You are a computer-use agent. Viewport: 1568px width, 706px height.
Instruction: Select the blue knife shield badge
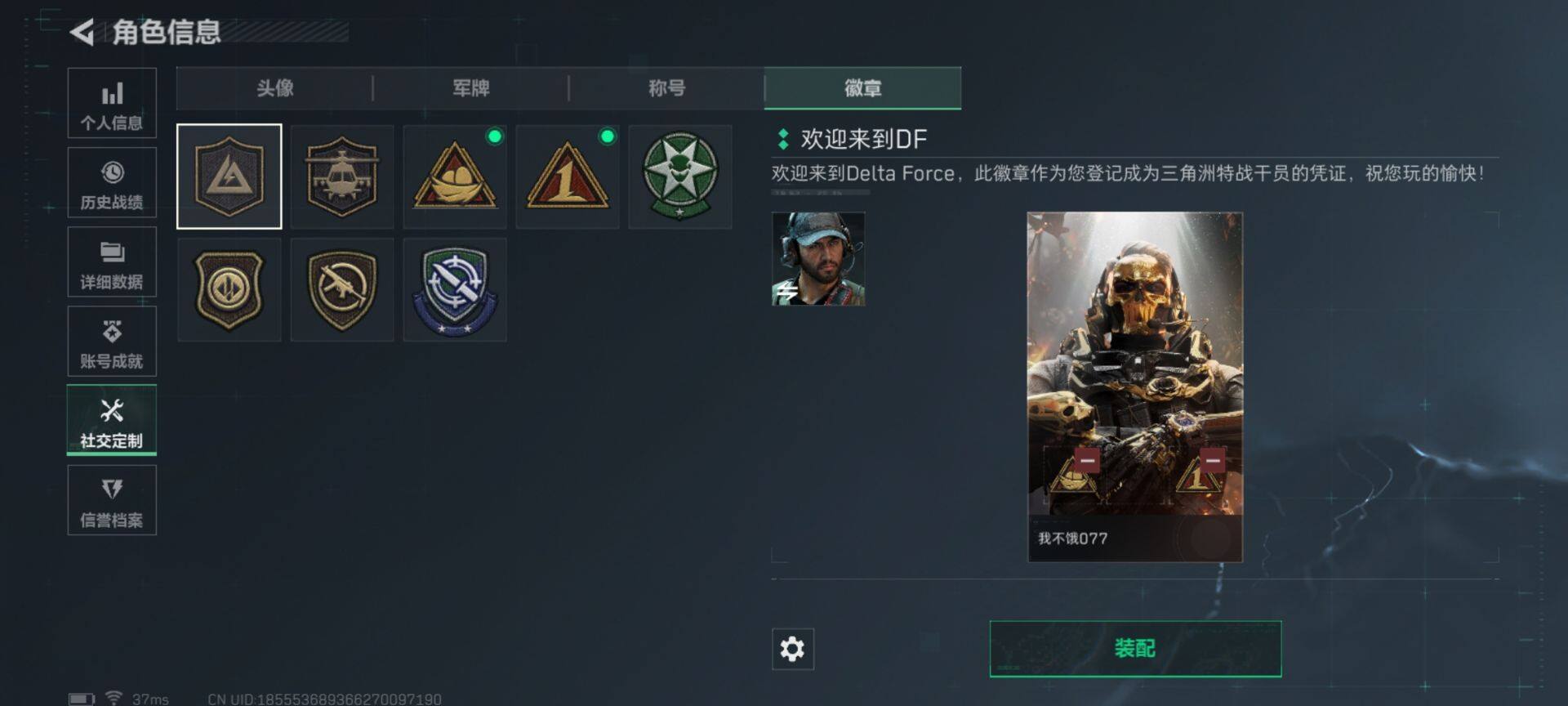[x=455, y=289]
